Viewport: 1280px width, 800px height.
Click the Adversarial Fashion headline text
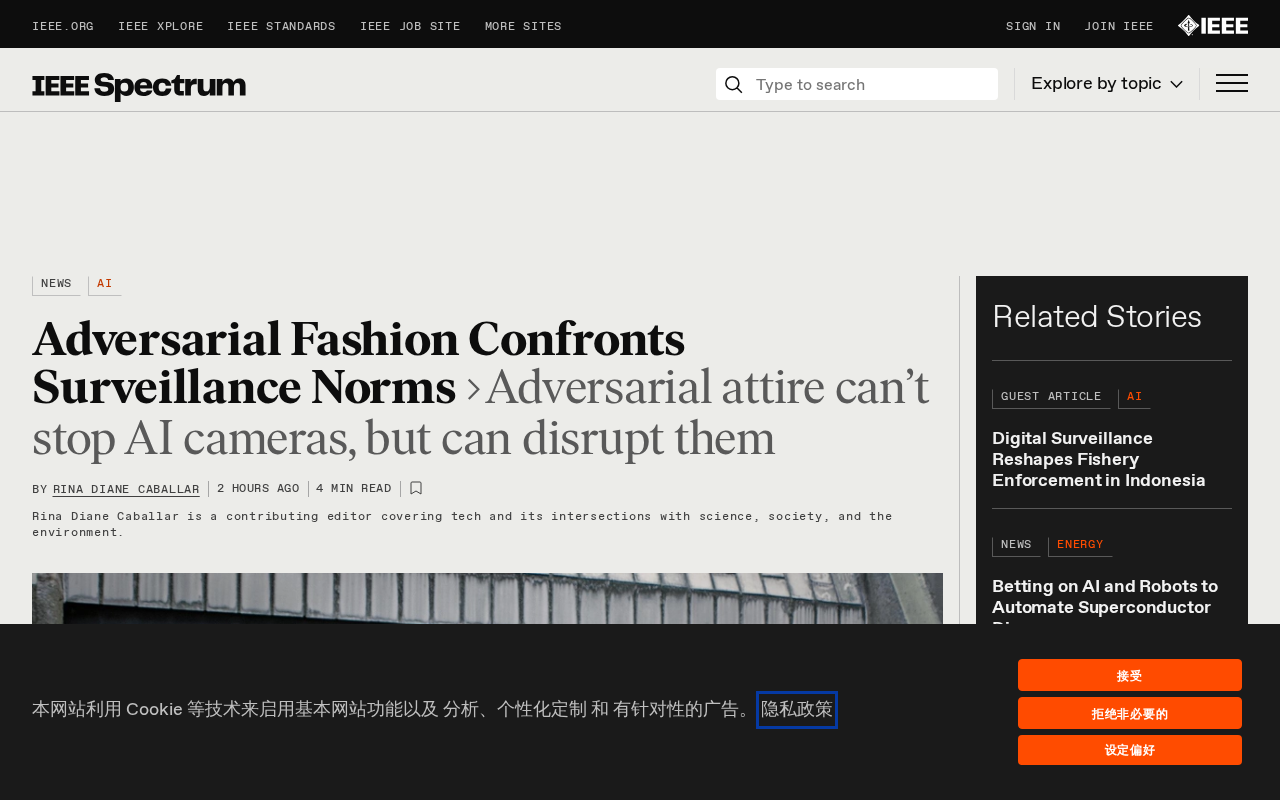coord(358,364)
